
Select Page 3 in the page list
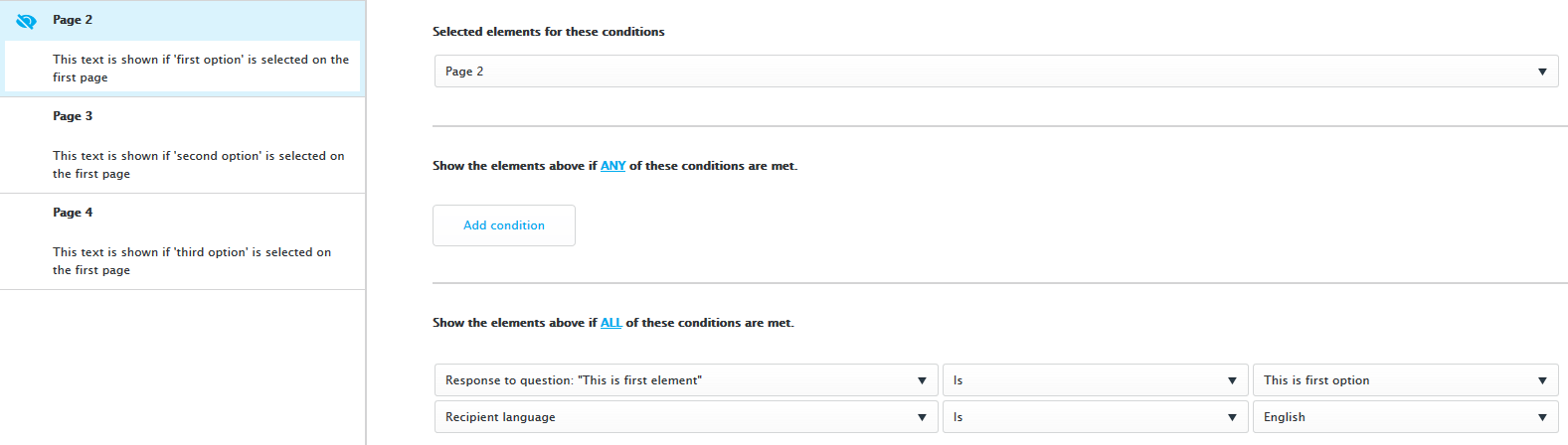73,116
